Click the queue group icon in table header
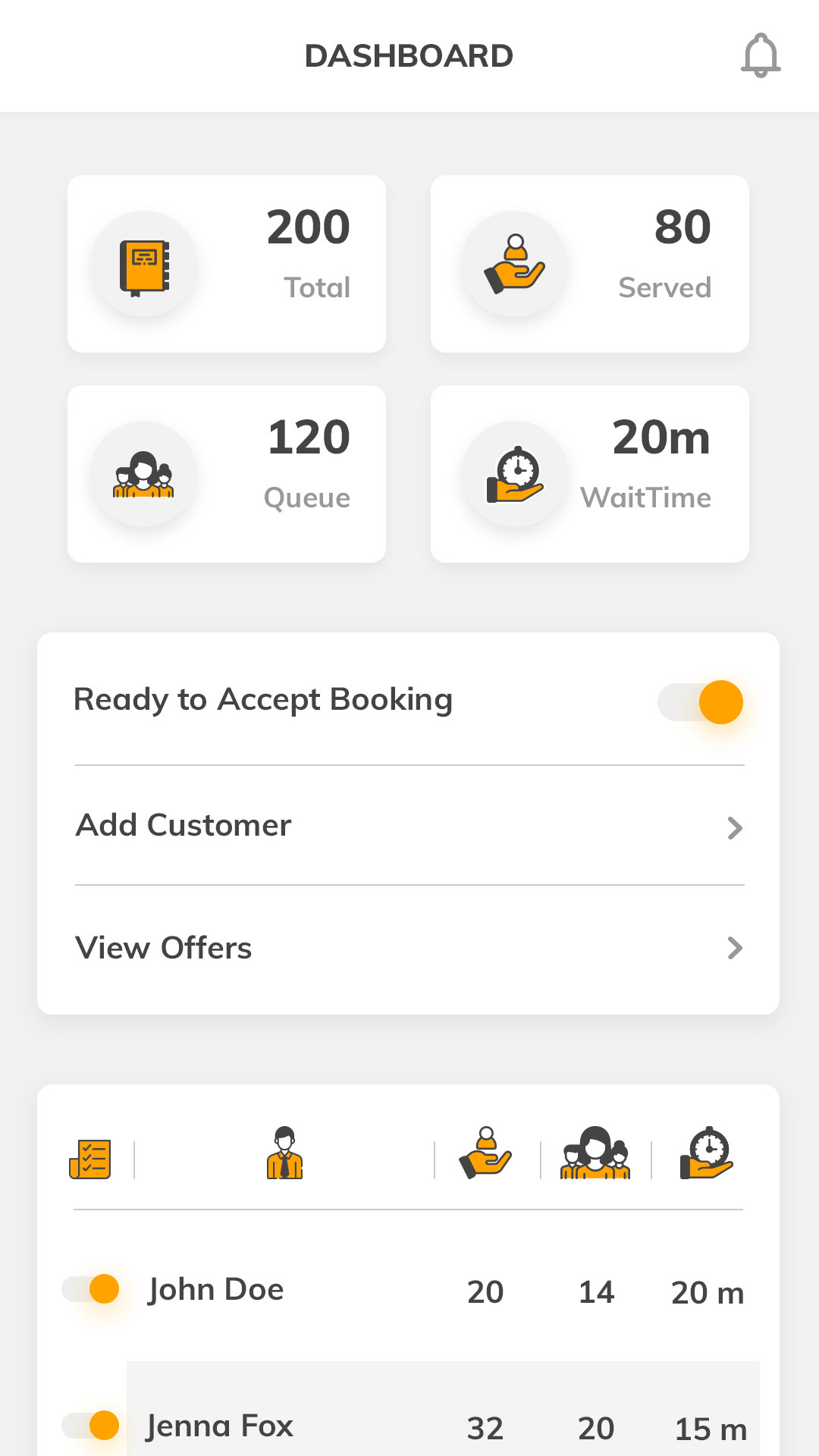Image resolution: width=819 pixels, height=1456 pixels. click(595, 1153)
